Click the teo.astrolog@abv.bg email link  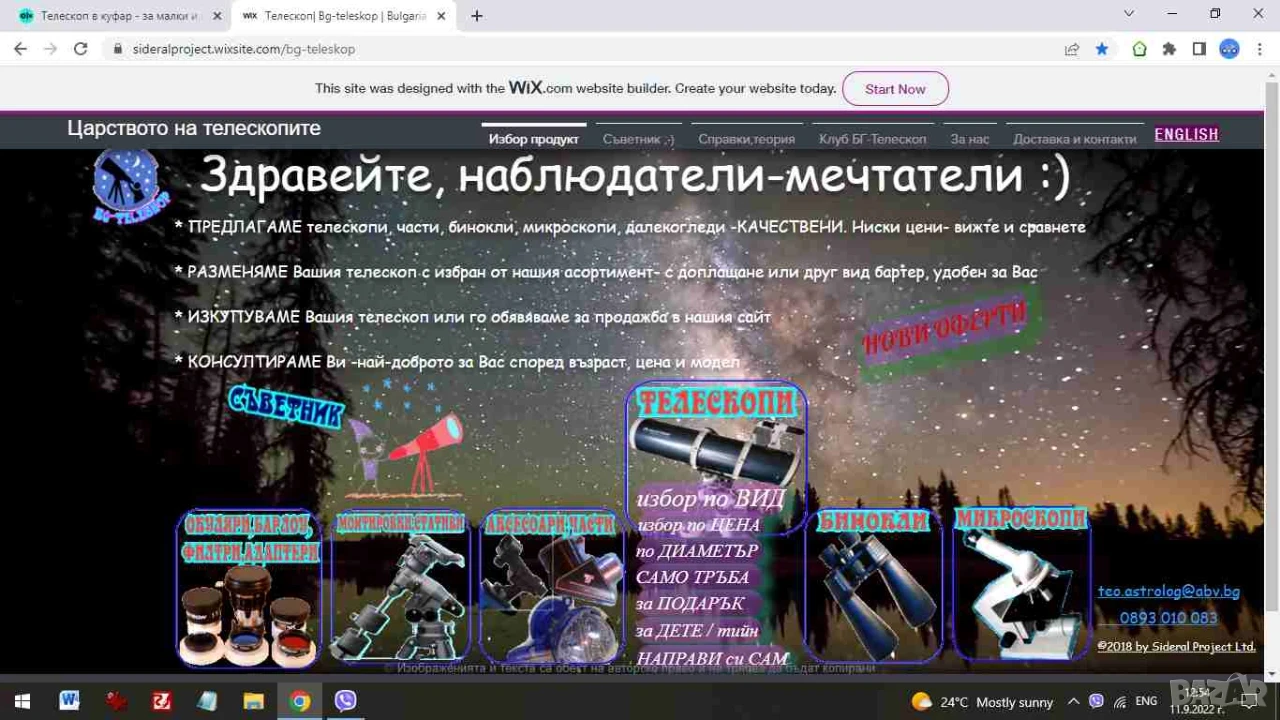[x=1168, y=591]
